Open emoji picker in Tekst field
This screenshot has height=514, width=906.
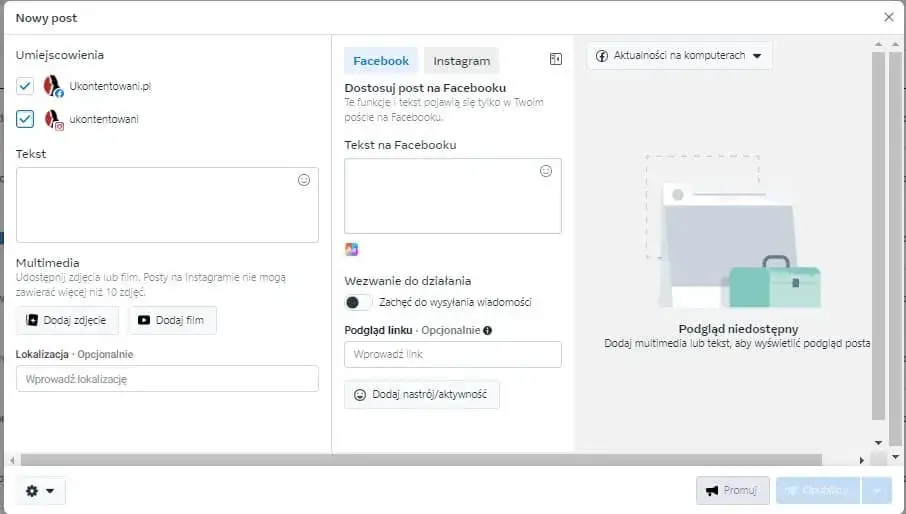tap(304, 180)
